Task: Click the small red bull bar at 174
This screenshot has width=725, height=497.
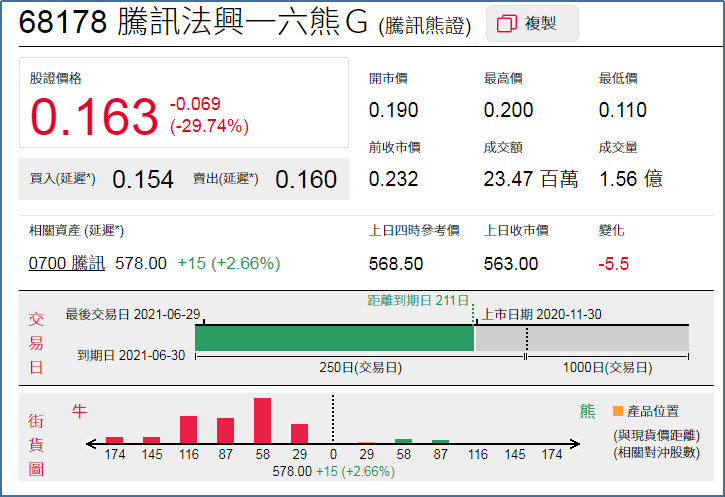Action: [115, 440]
